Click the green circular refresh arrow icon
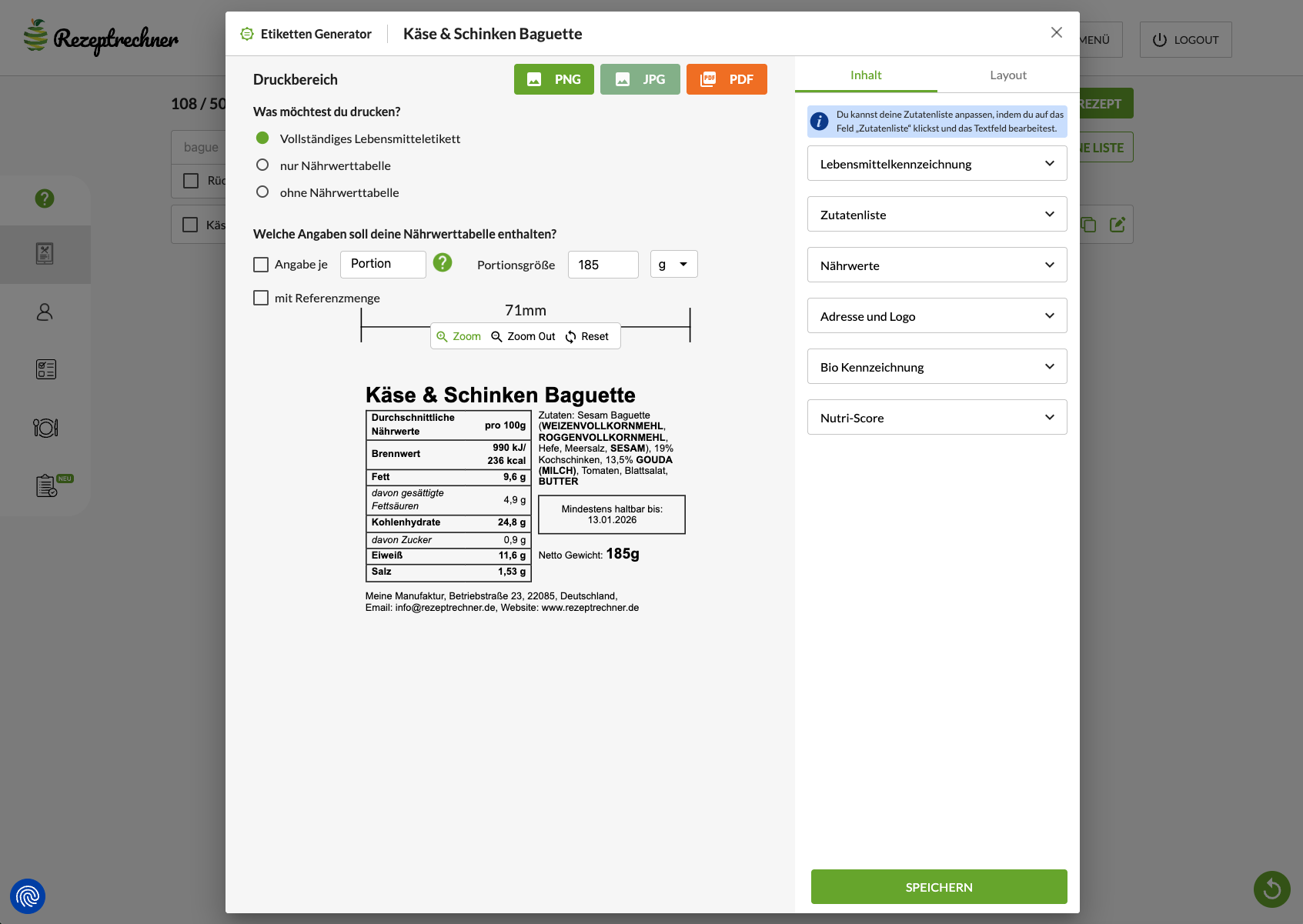 [1271, 889]
